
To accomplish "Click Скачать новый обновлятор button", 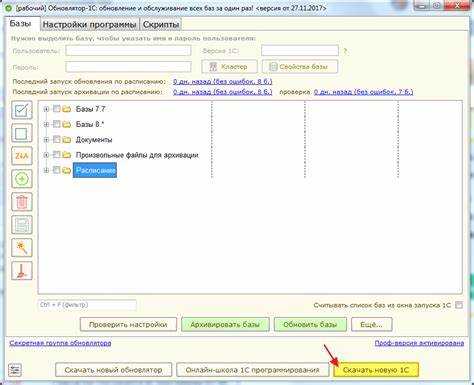I will point(113,370).
